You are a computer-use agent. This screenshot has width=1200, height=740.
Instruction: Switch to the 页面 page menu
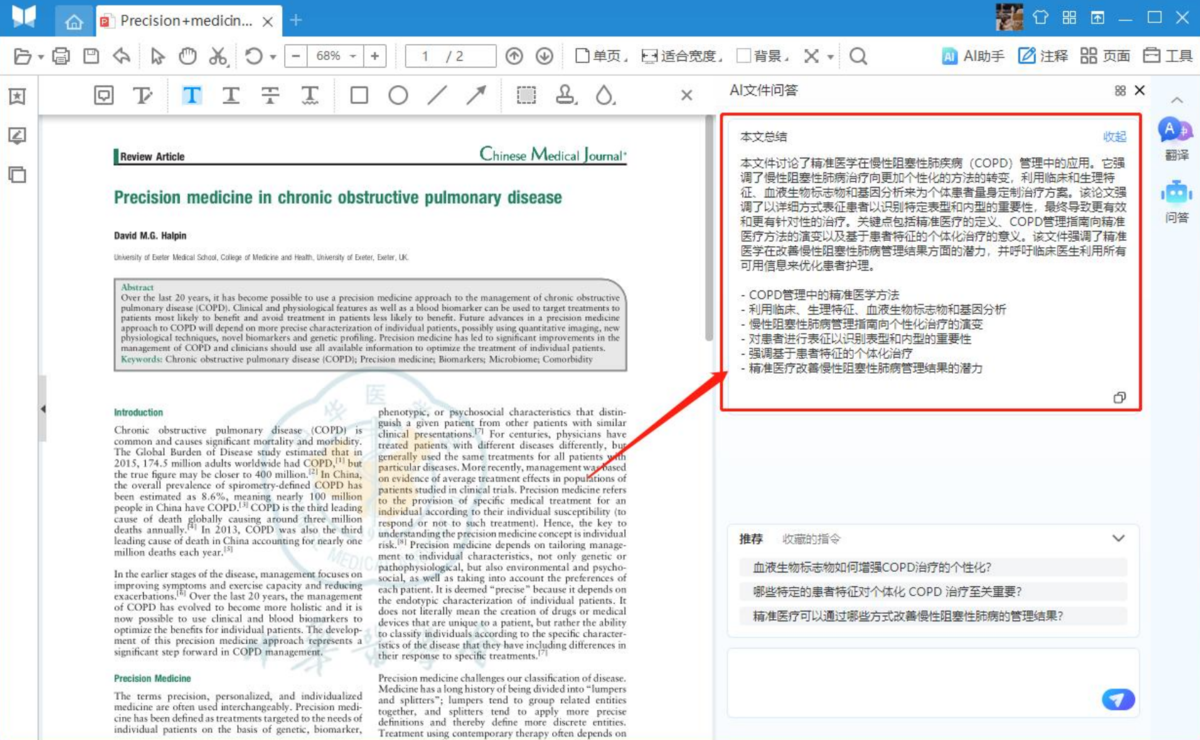pos(1105,56)
